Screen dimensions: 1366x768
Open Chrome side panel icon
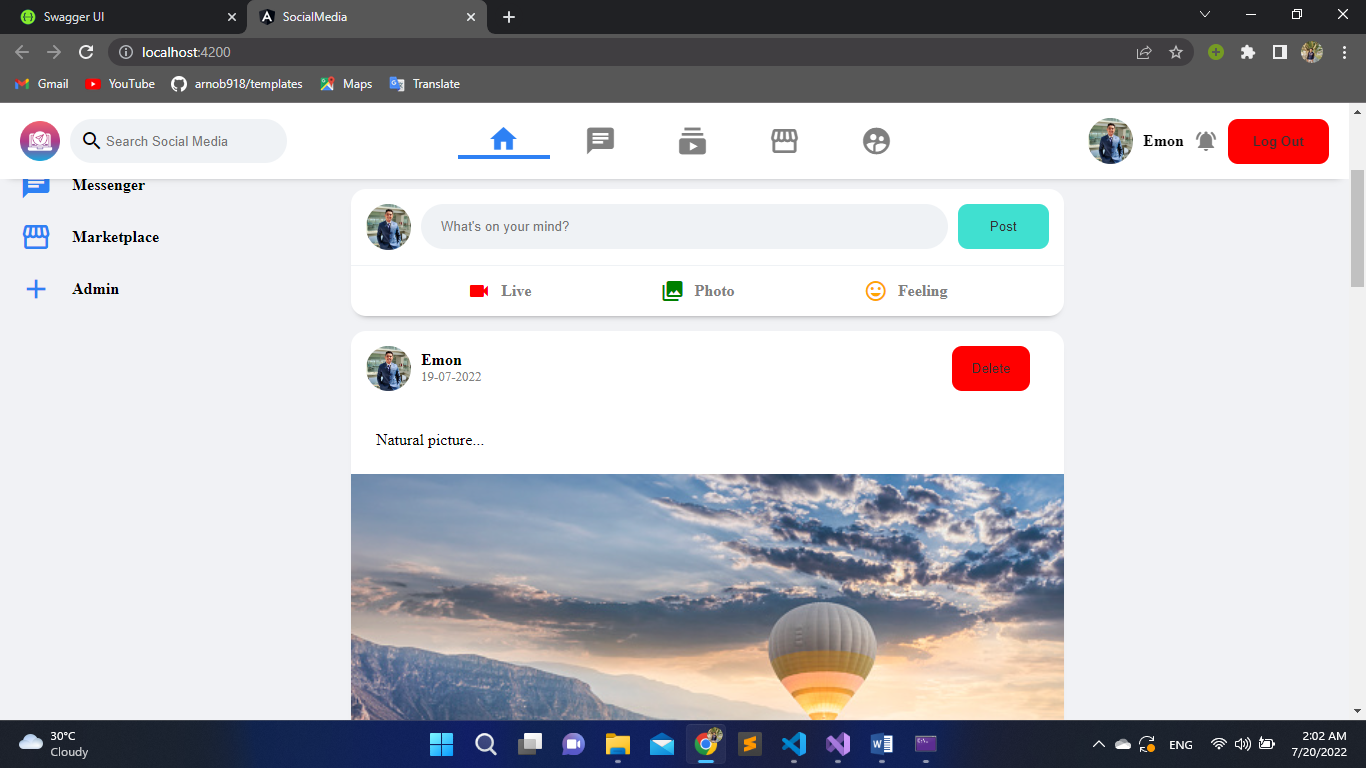coord(1279,52)
